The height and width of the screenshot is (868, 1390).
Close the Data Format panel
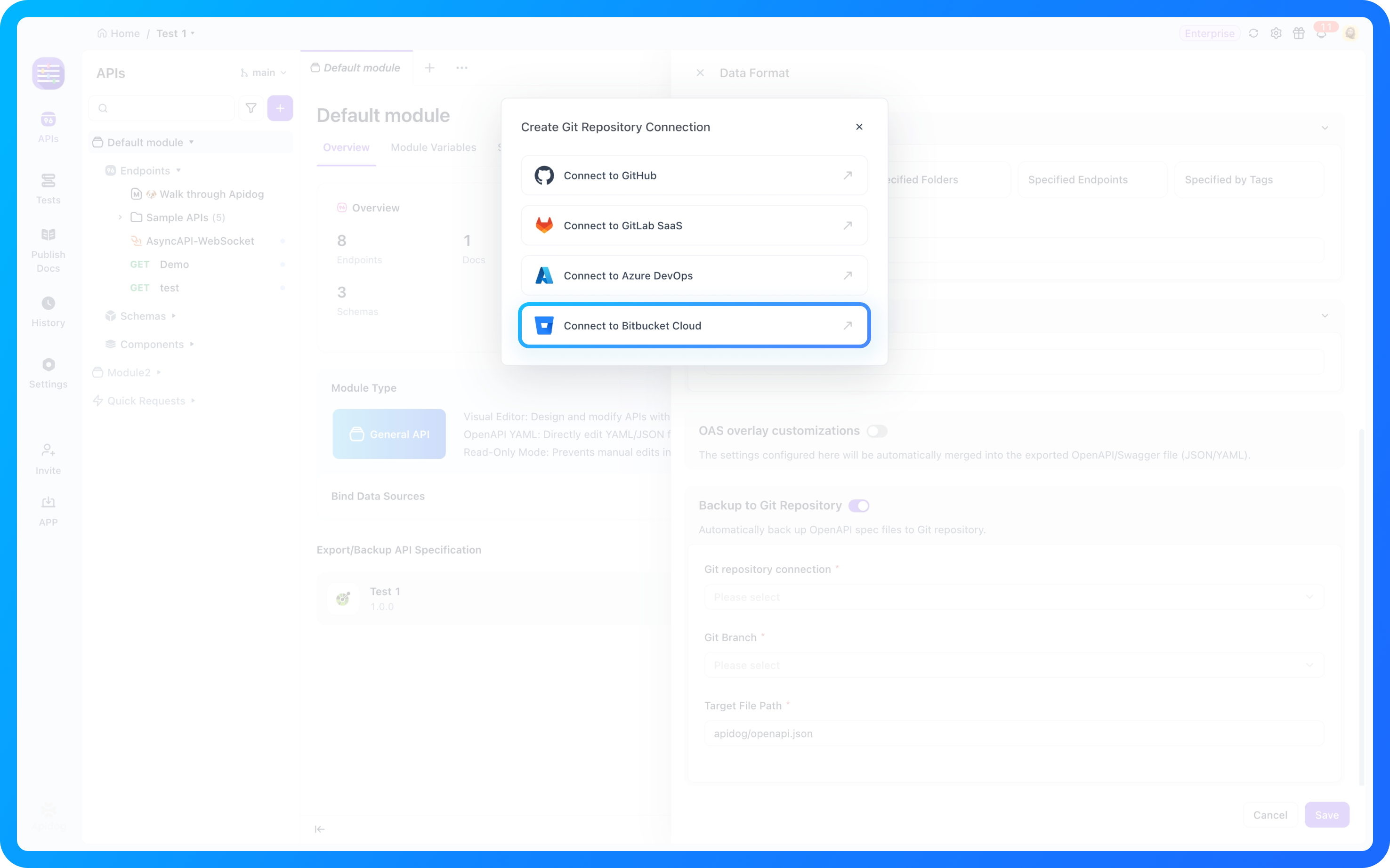coord(700,73)
